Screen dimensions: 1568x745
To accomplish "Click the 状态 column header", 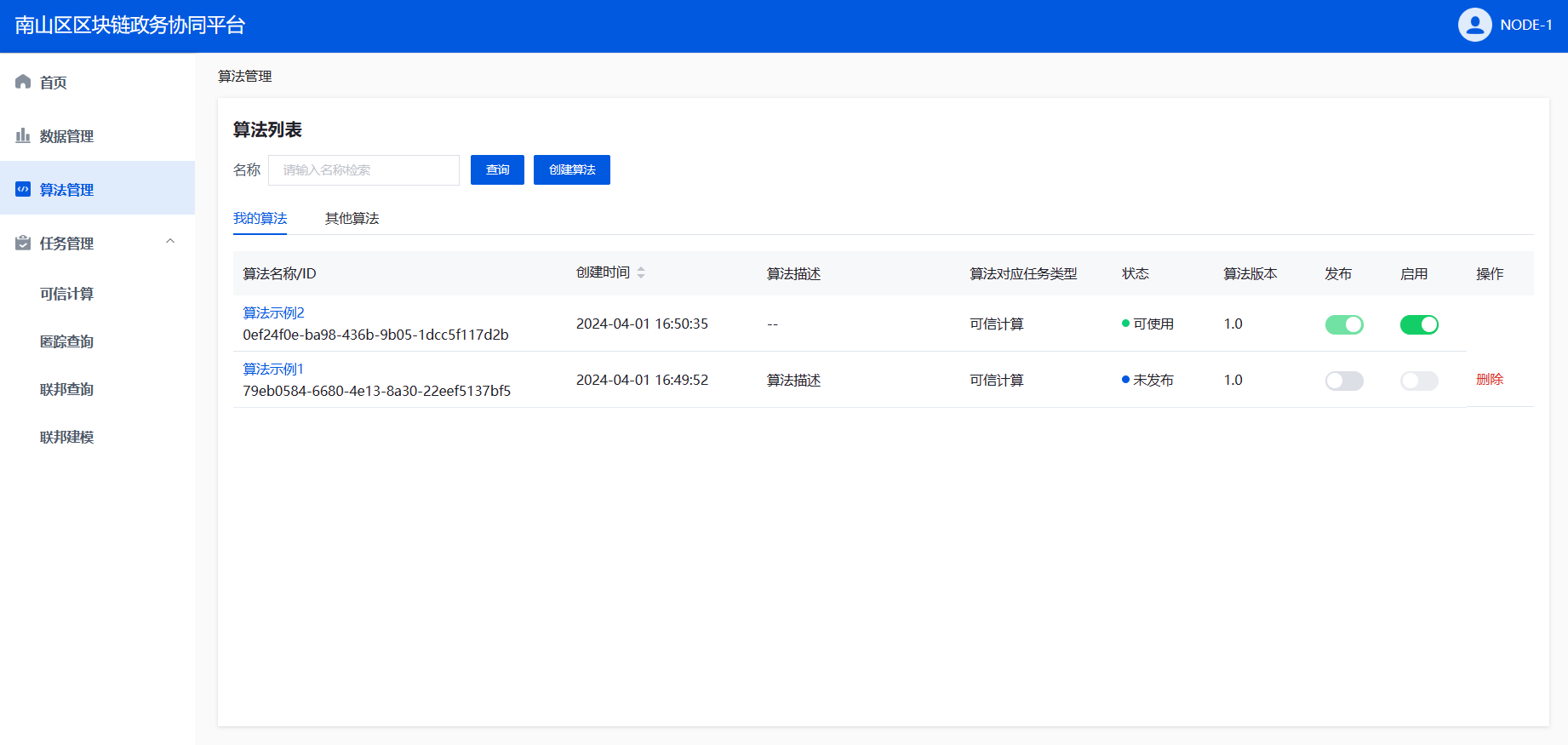I will pos(1136,273).
